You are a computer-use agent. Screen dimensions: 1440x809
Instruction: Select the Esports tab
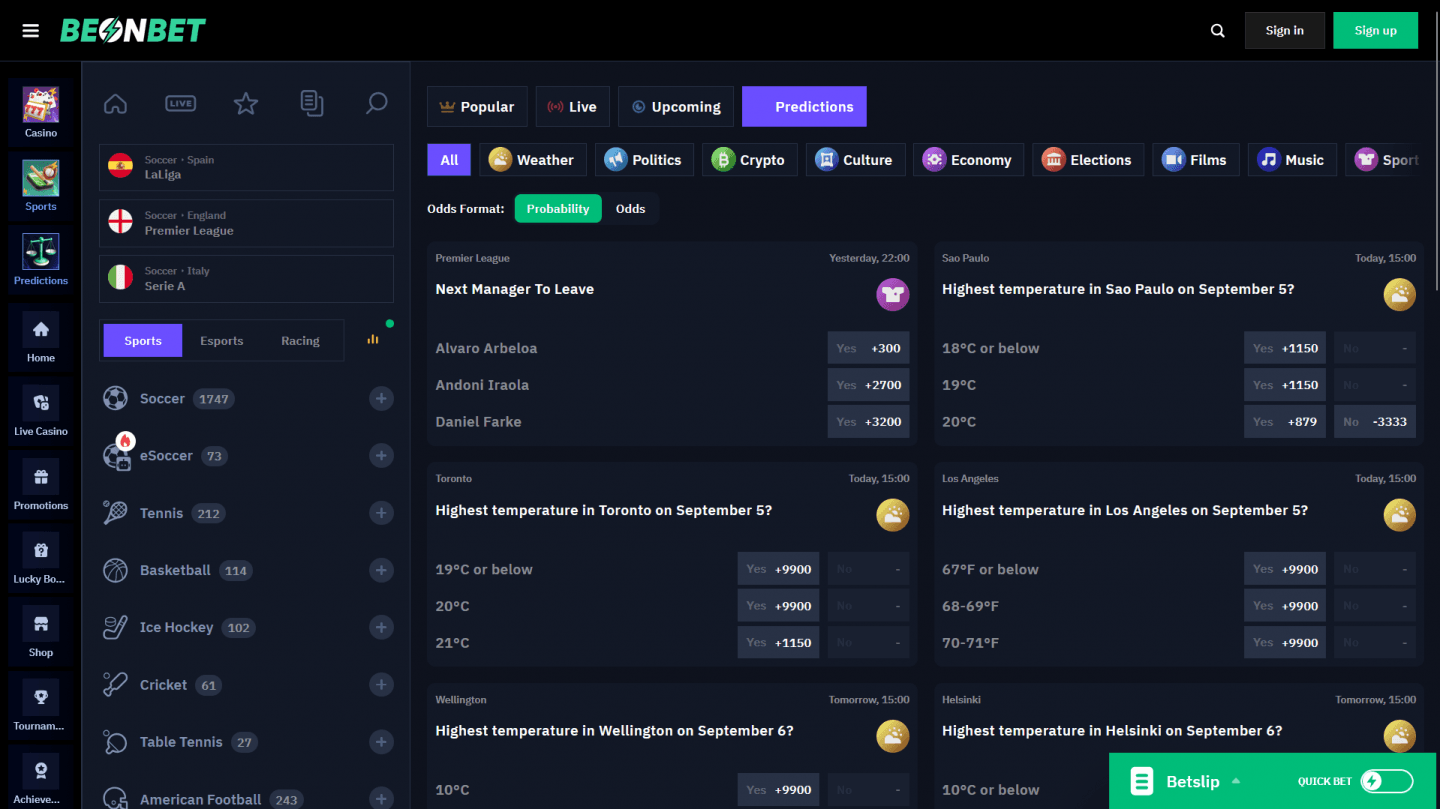click(x=222, y=341)
